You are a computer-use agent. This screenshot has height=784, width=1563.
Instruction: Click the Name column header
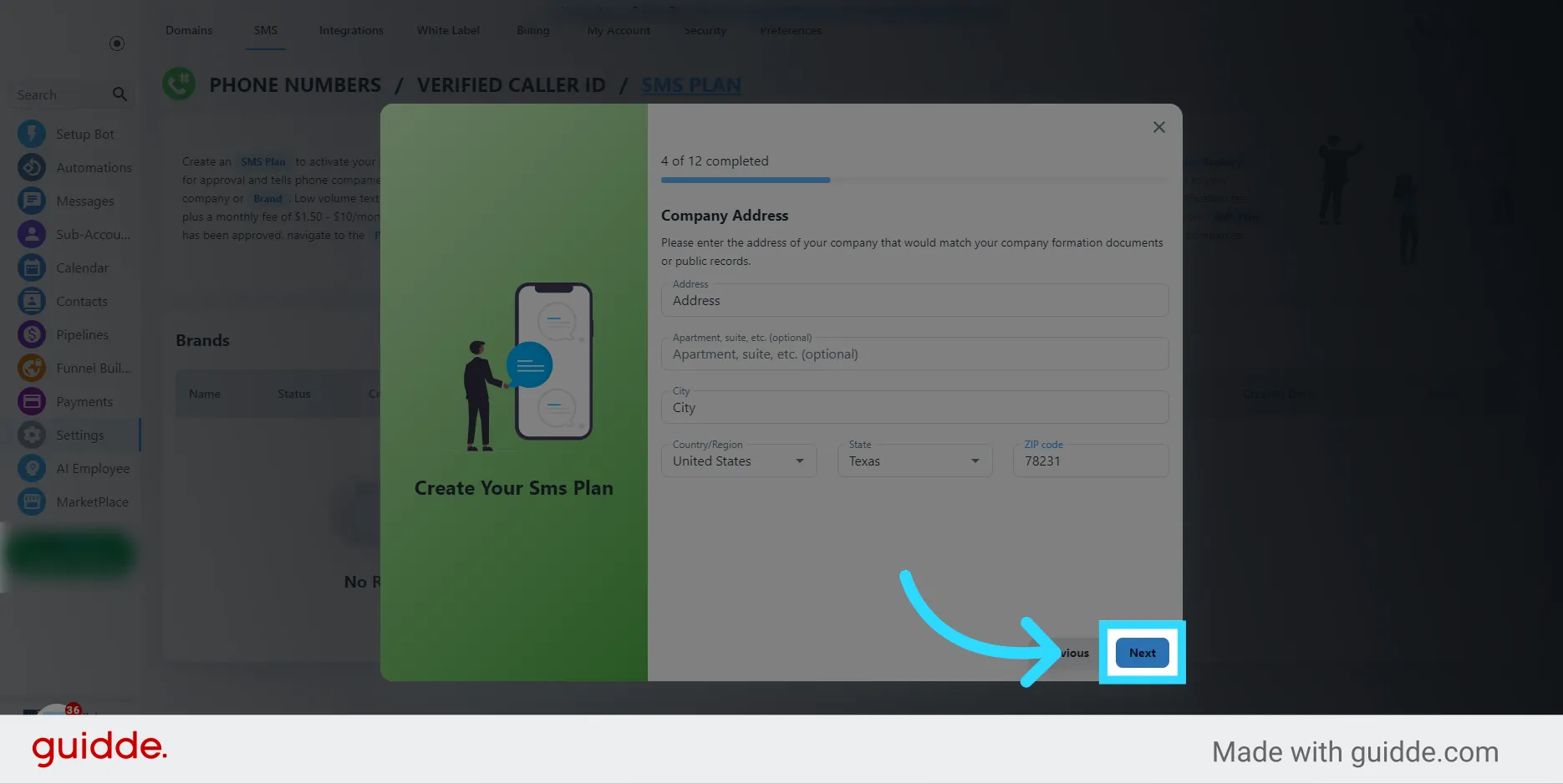click(205, 394)
